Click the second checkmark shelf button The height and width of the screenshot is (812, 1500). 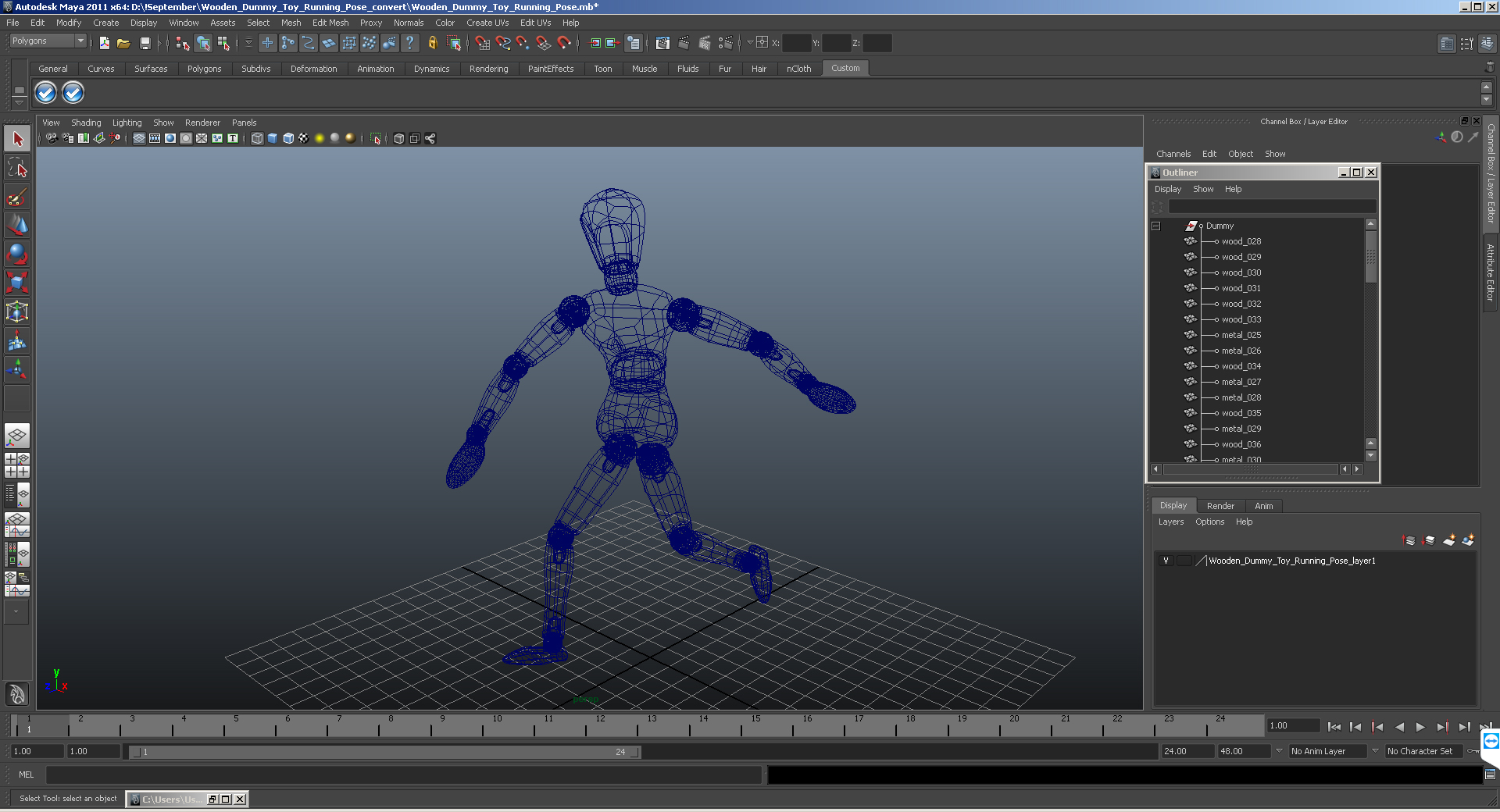coord(73,93)
